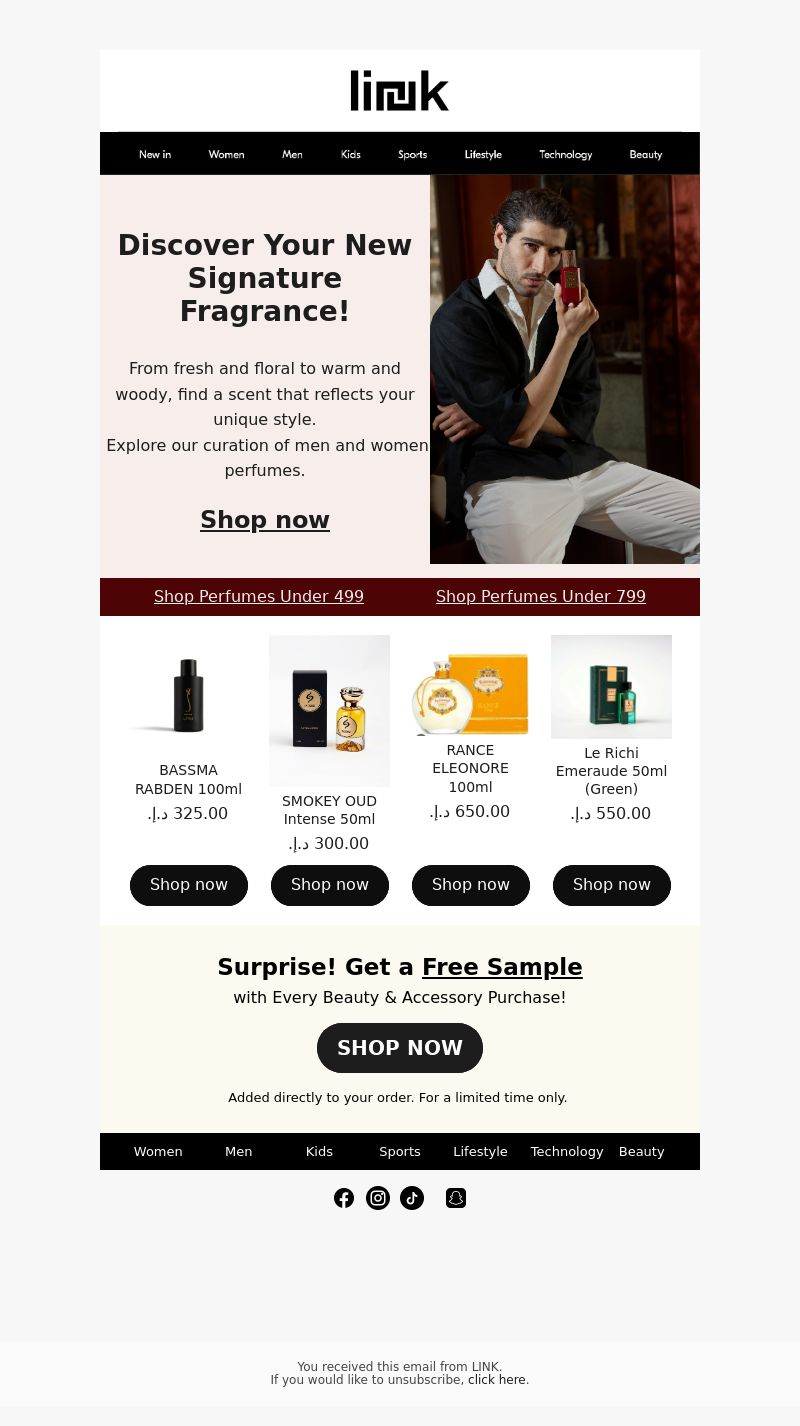Open the Le Richi Emeraude product image
Viewport: 800px width, 1426px height.
tap(611, 687)
